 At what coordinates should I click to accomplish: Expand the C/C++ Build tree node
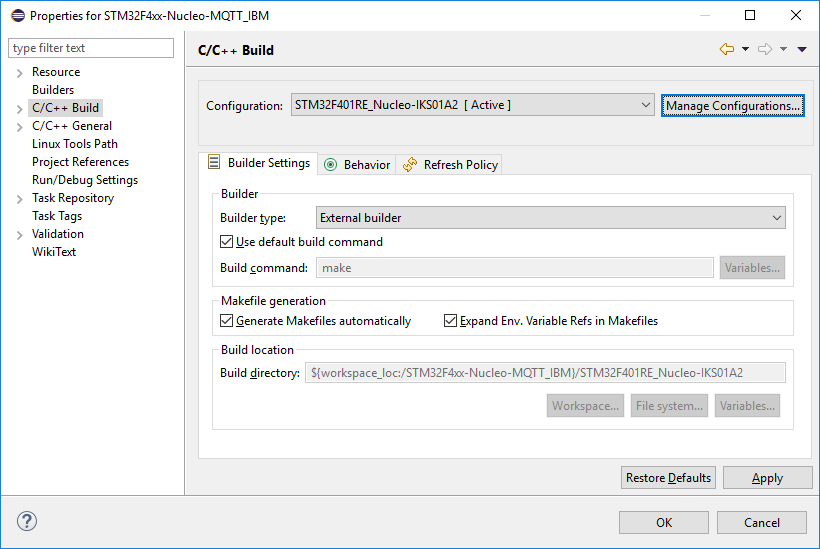pyautogui.click(x=19, y=109)
